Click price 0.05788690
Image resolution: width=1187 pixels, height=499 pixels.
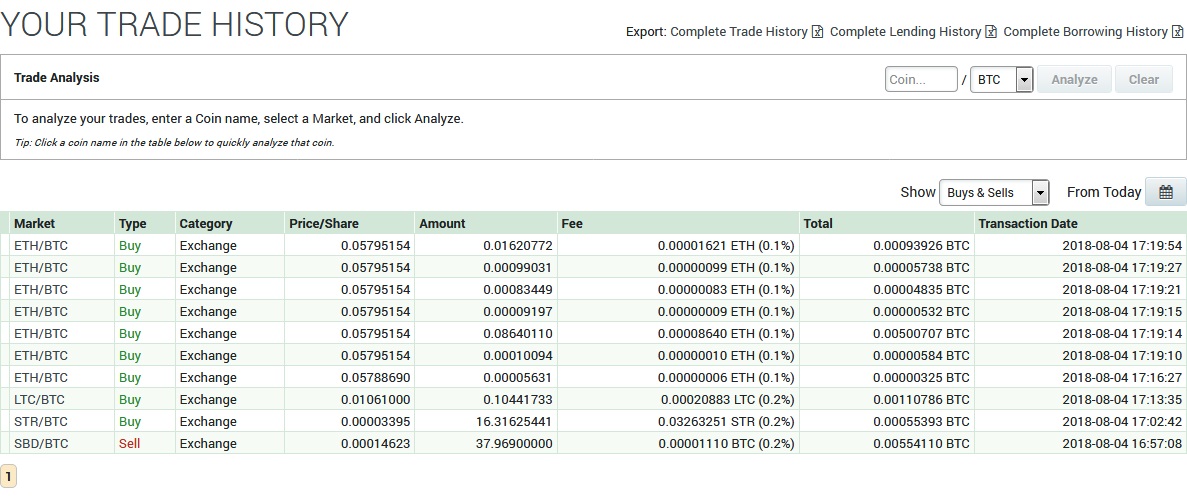375,377
